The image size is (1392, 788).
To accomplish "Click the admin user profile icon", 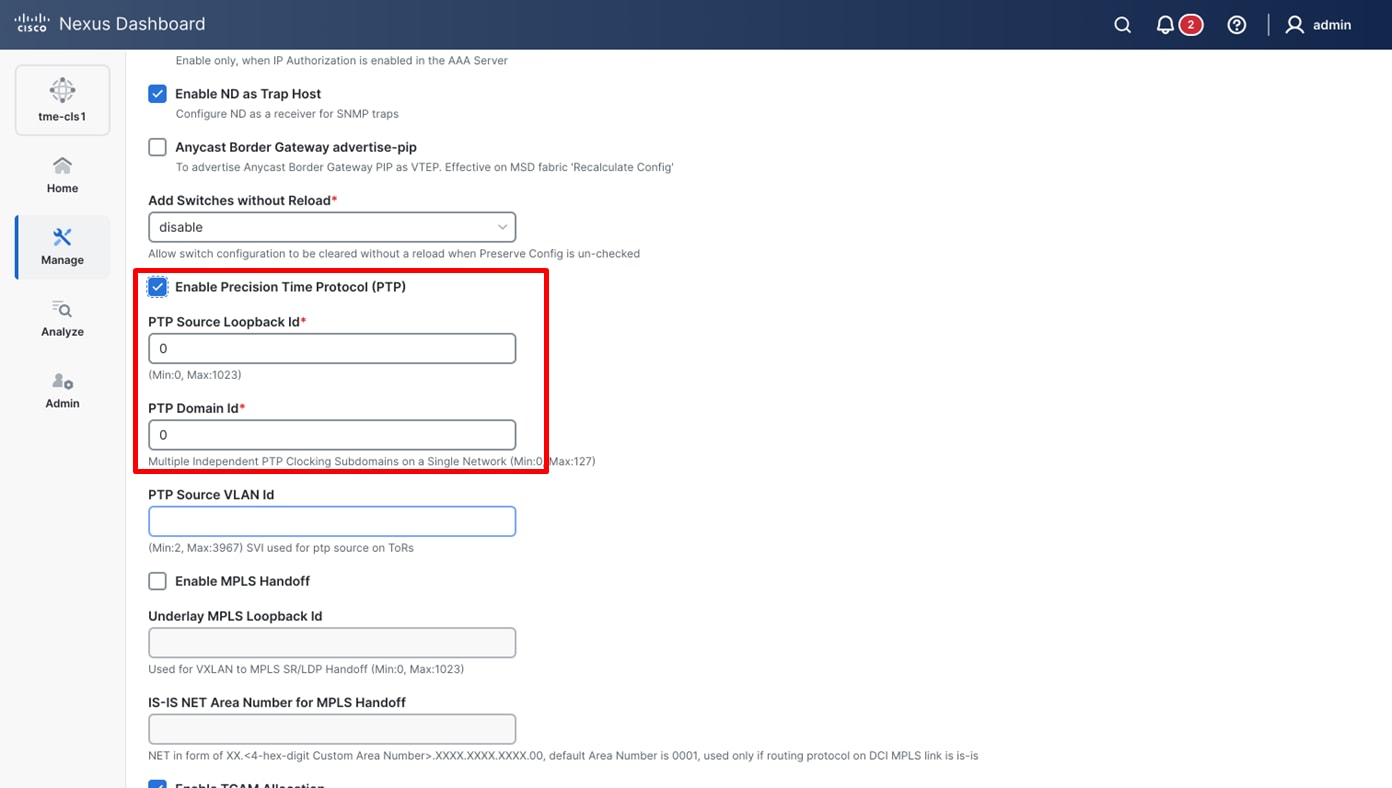I will tap(1294, 25).
